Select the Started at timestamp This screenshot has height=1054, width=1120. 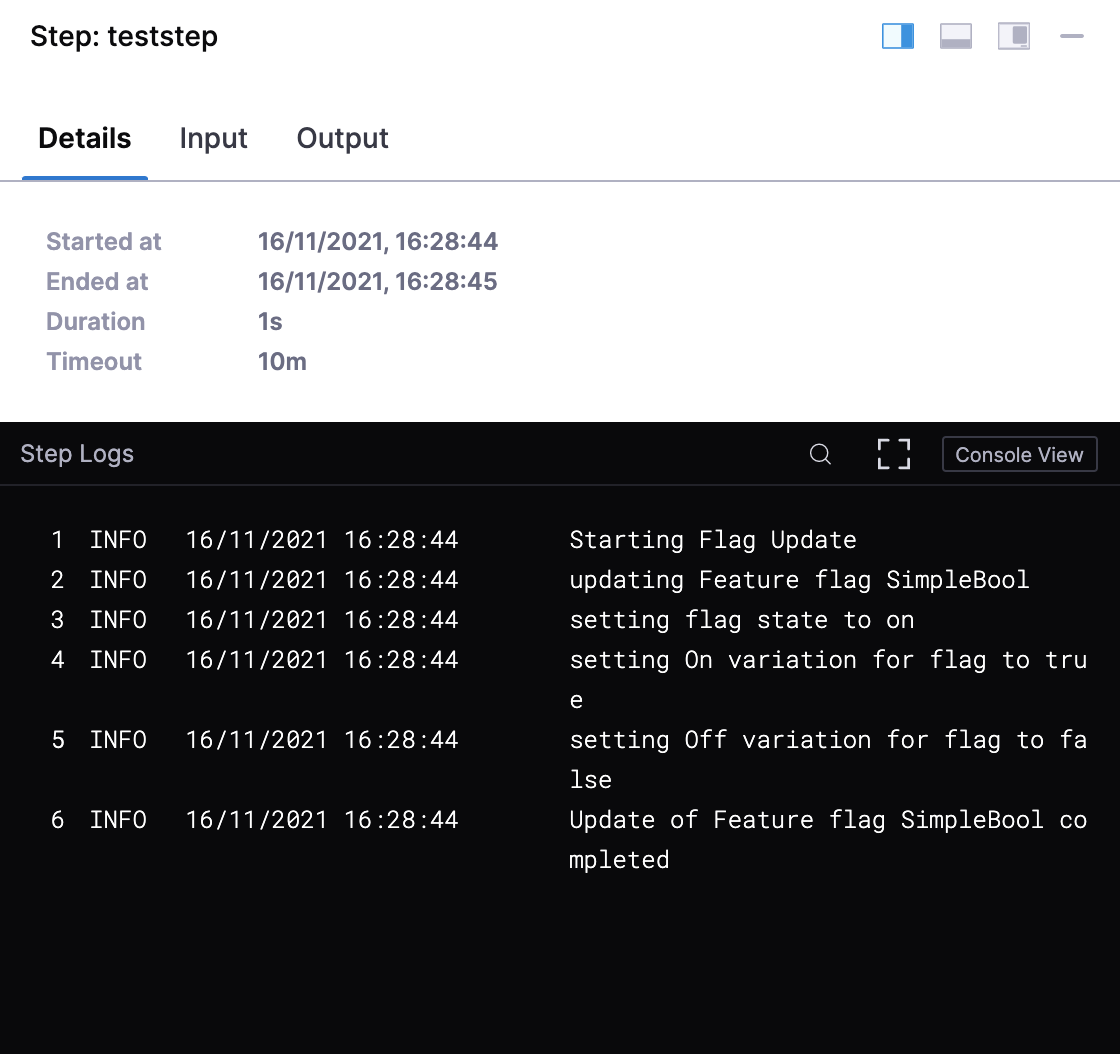click(x=378, y=241)
